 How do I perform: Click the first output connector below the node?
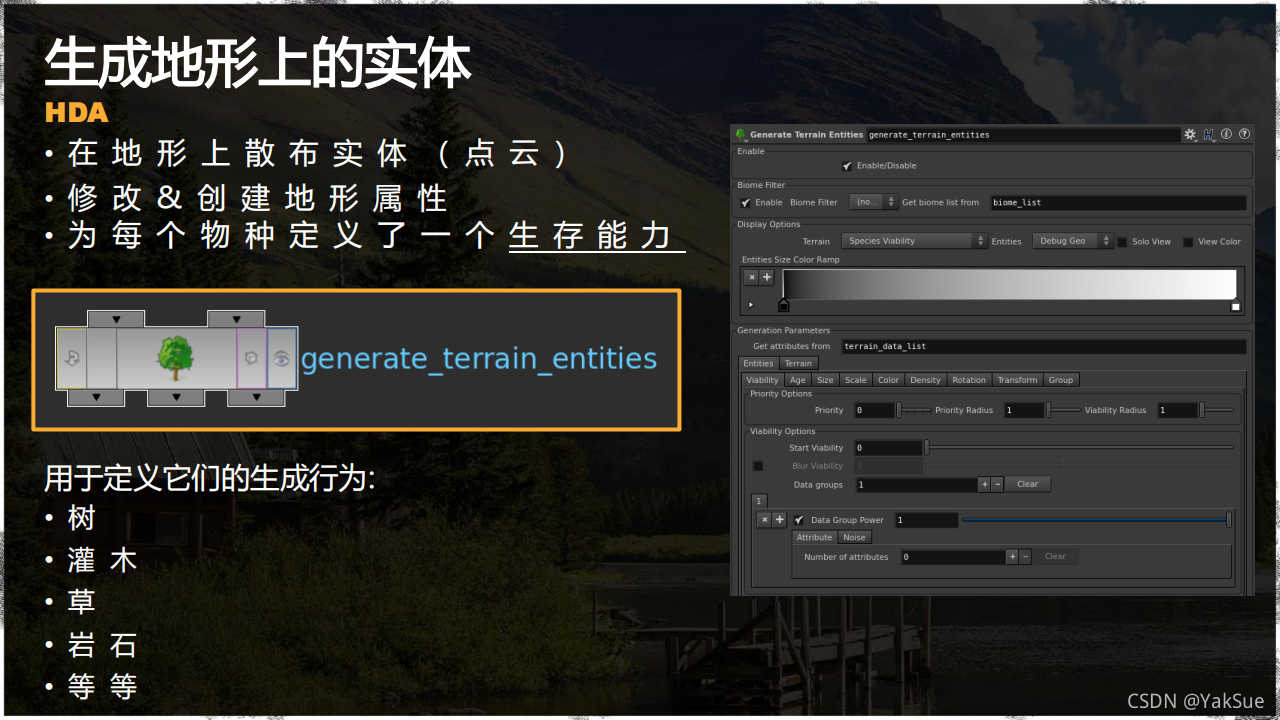point(96,397)
